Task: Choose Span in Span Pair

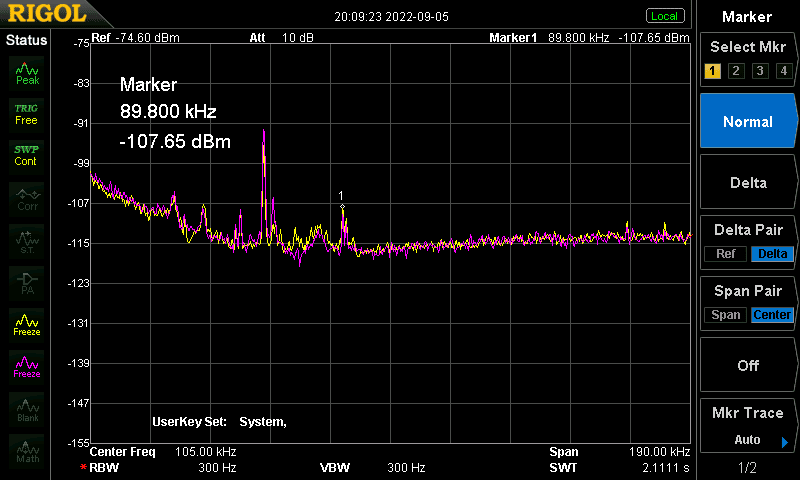Action: 726,315
